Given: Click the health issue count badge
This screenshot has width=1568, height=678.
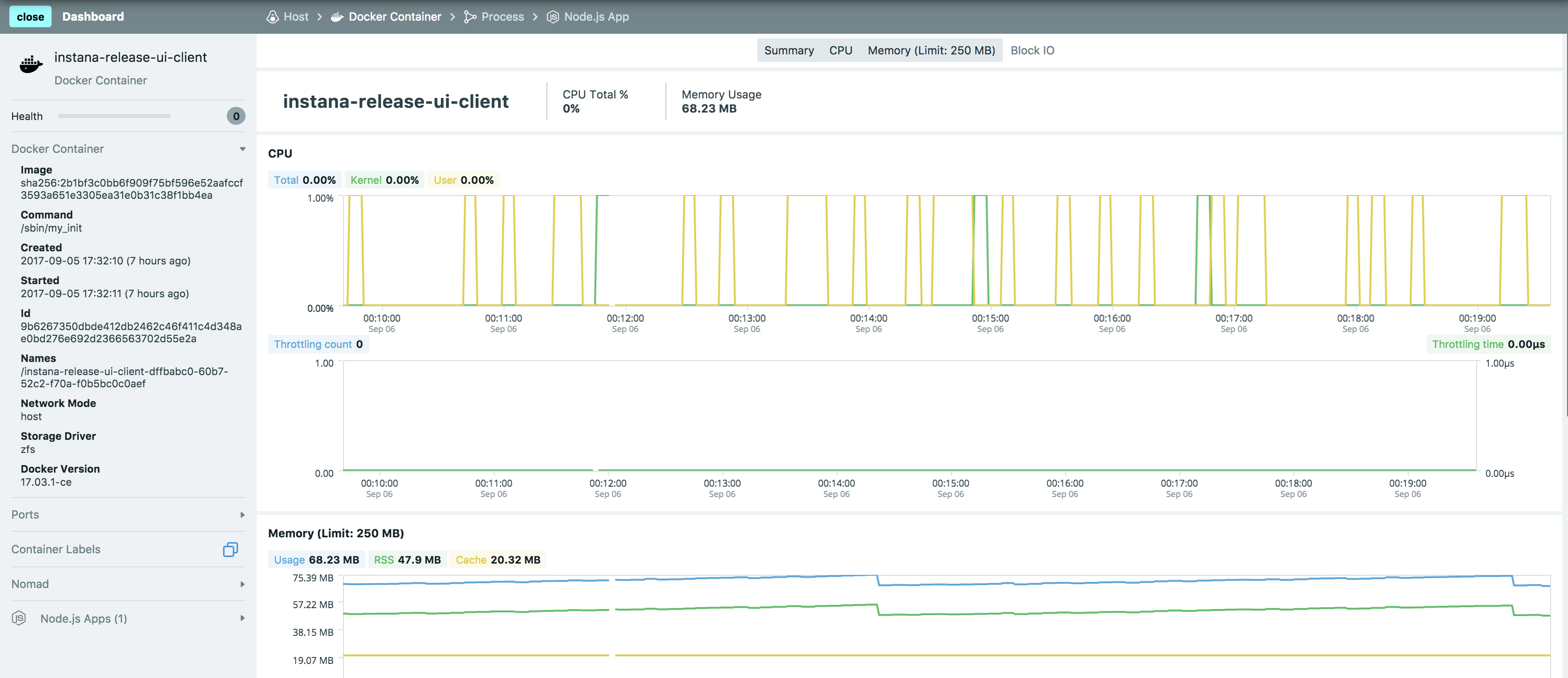Looking at the screenshot, I should (236, 116).
